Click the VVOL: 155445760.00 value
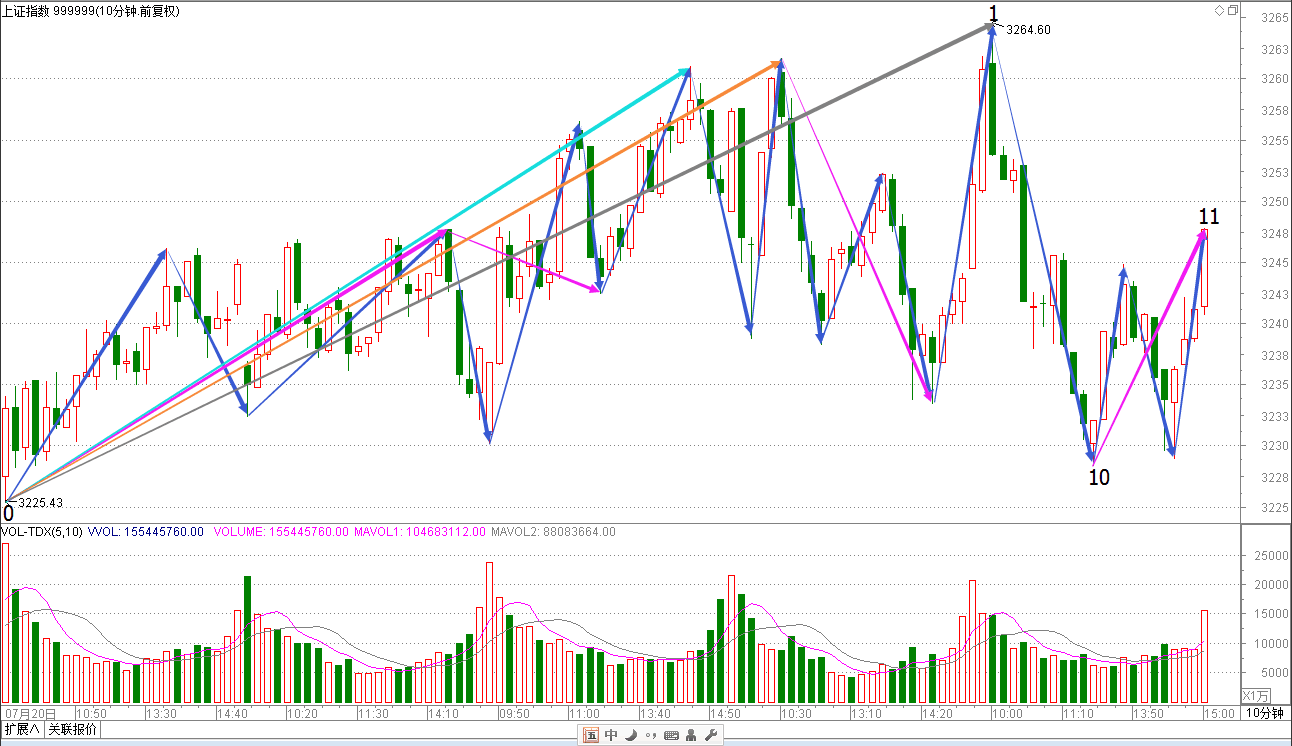Screen dimensions: 1292x746 [x=146, y=532]
